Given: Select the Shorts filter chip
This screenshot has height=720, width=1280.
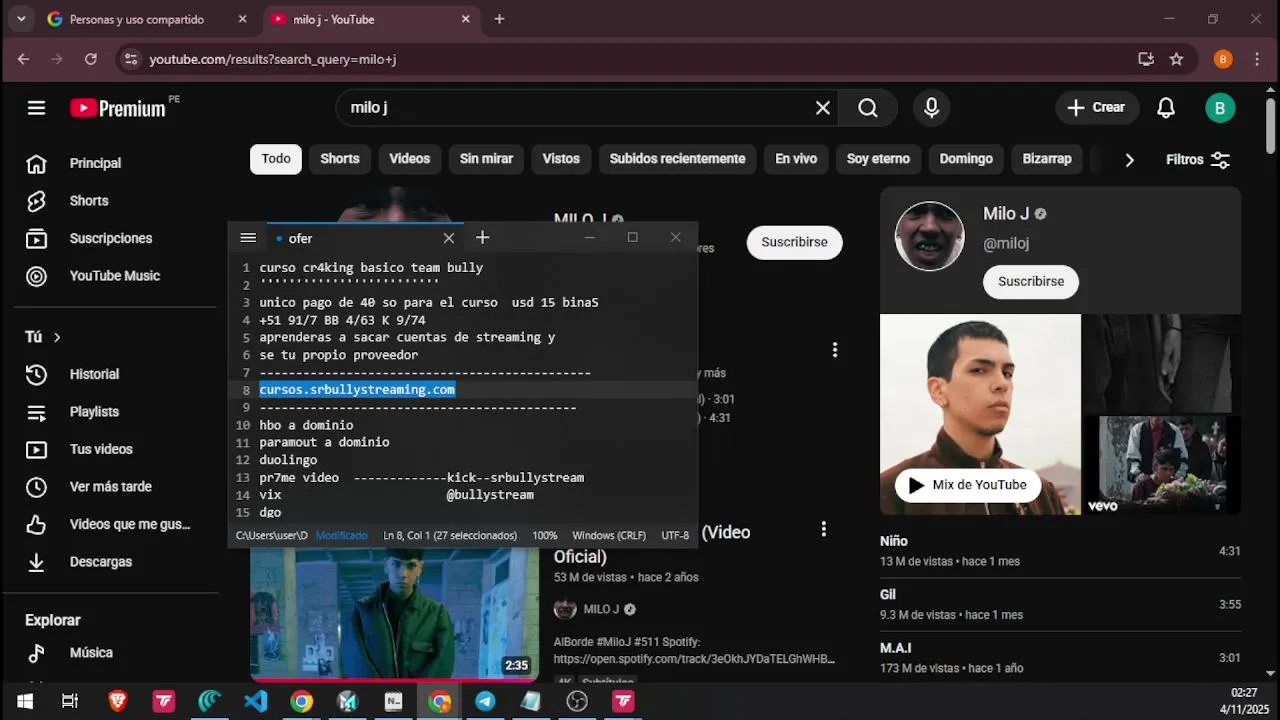Looking at the screenshot, I should click(340, 159).
